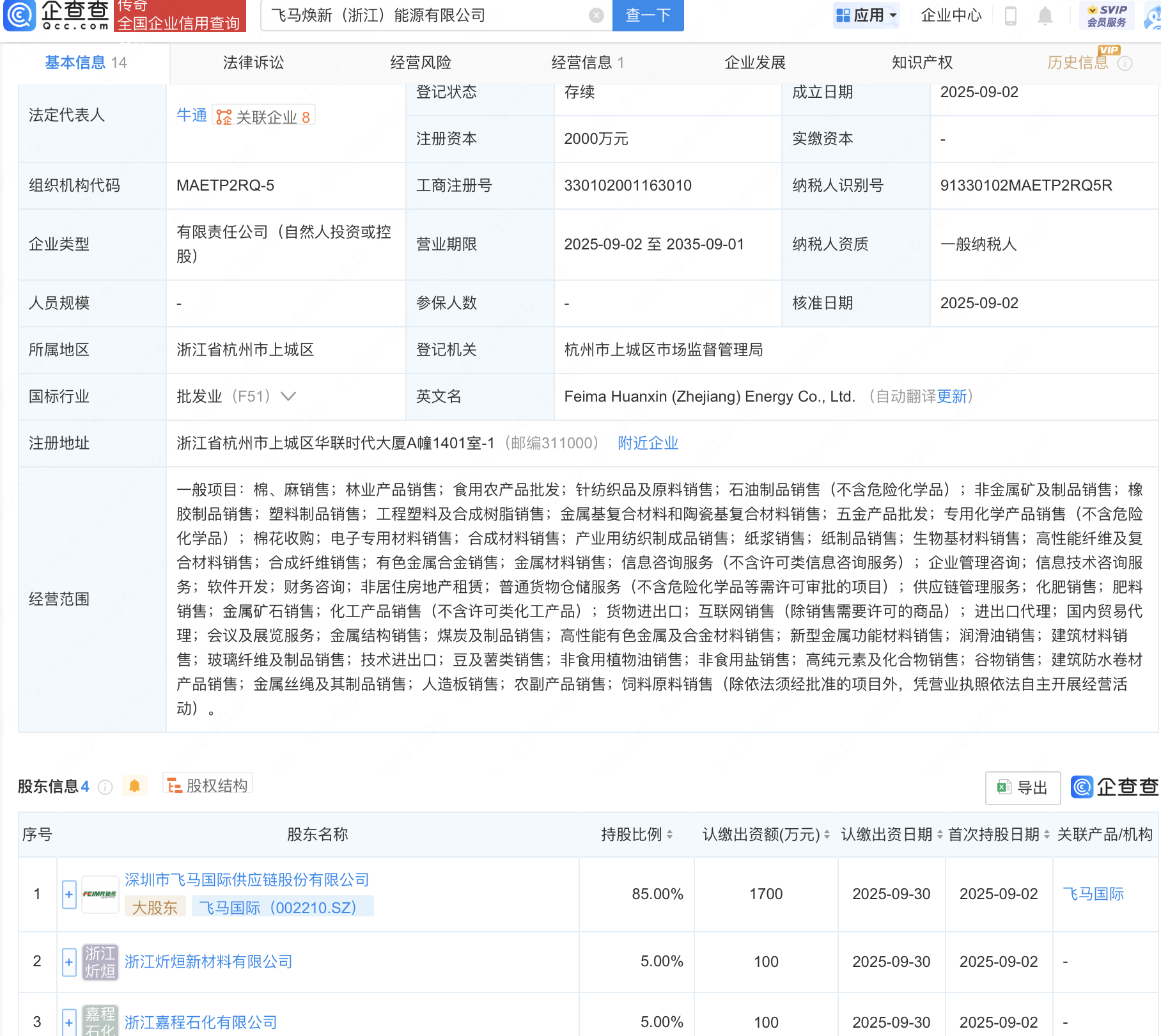Image resolution: width=1161 pixels, height=1036 pixels.
Task: Open 深圳市飞马国际供应链股份有限公司 link
Action: click(x=247, y=880)
